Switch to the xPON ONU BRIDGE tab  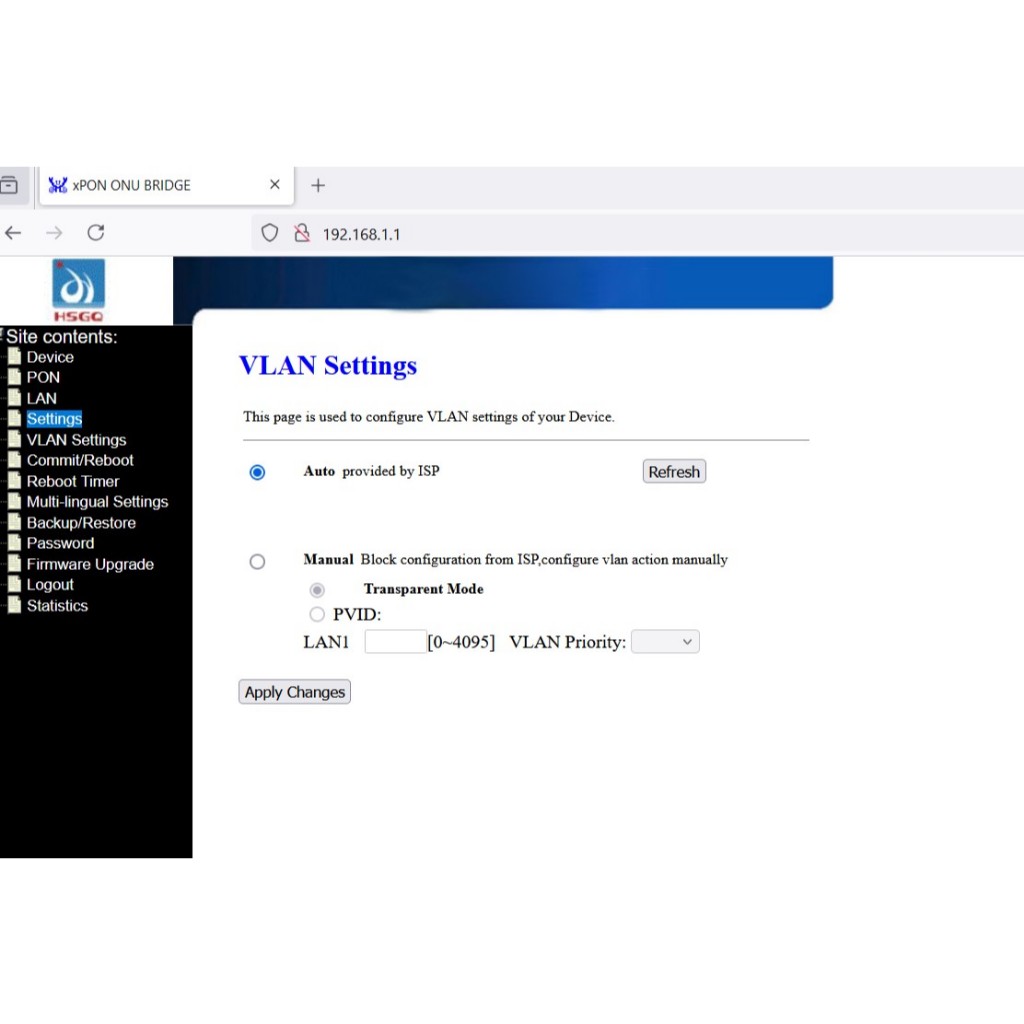[x=160, y=185]
